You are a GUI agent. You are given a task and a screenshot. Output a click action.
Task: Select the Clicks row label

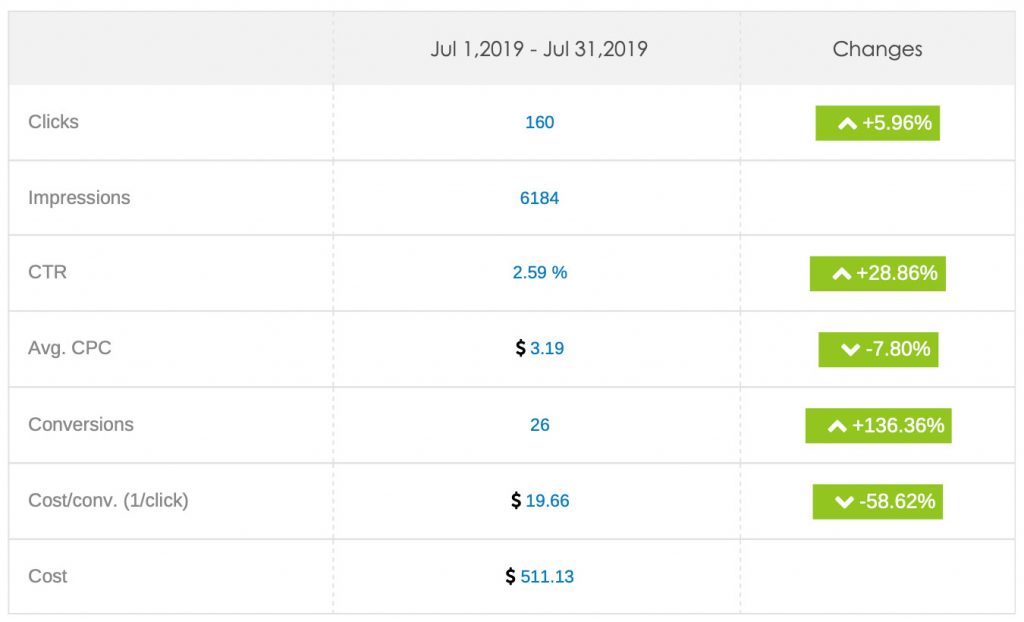(54, 122)
